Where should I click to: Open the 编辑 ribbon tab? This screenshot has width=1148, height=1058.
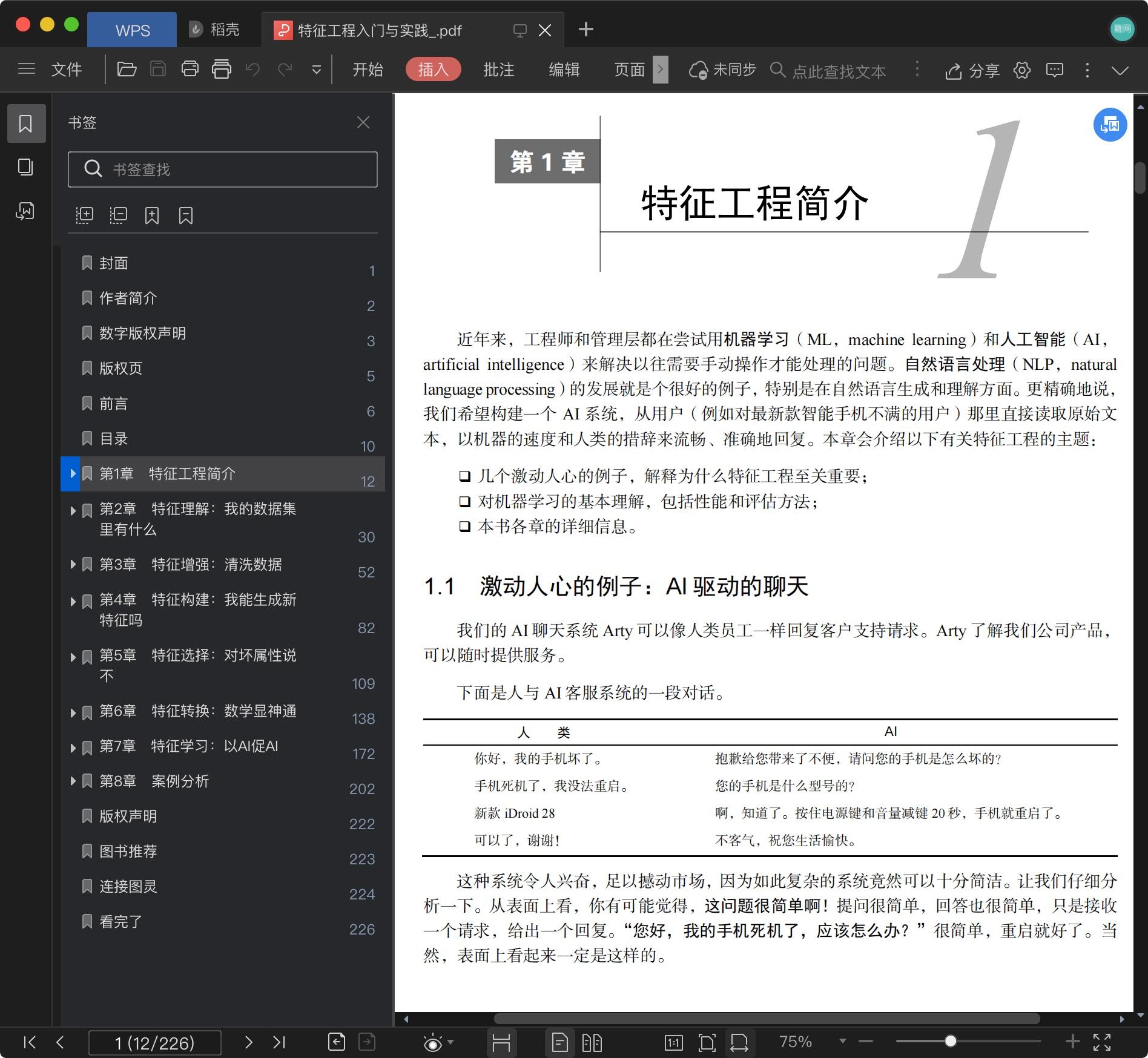(564, 70)
